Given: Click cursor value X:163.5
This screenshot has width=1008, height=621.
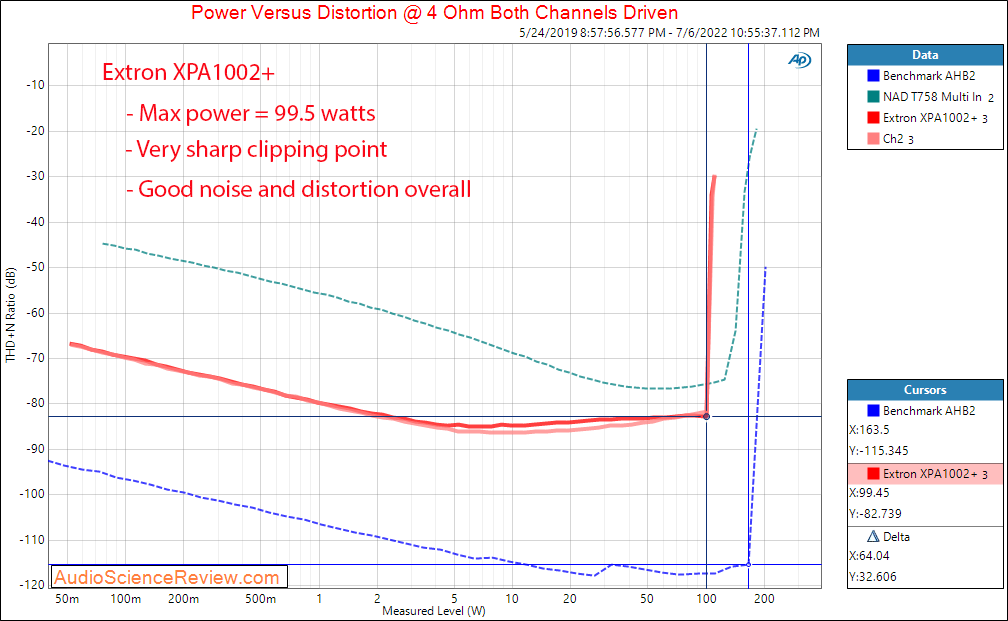Looking at the screenshot, I should (x=869, y=430).
